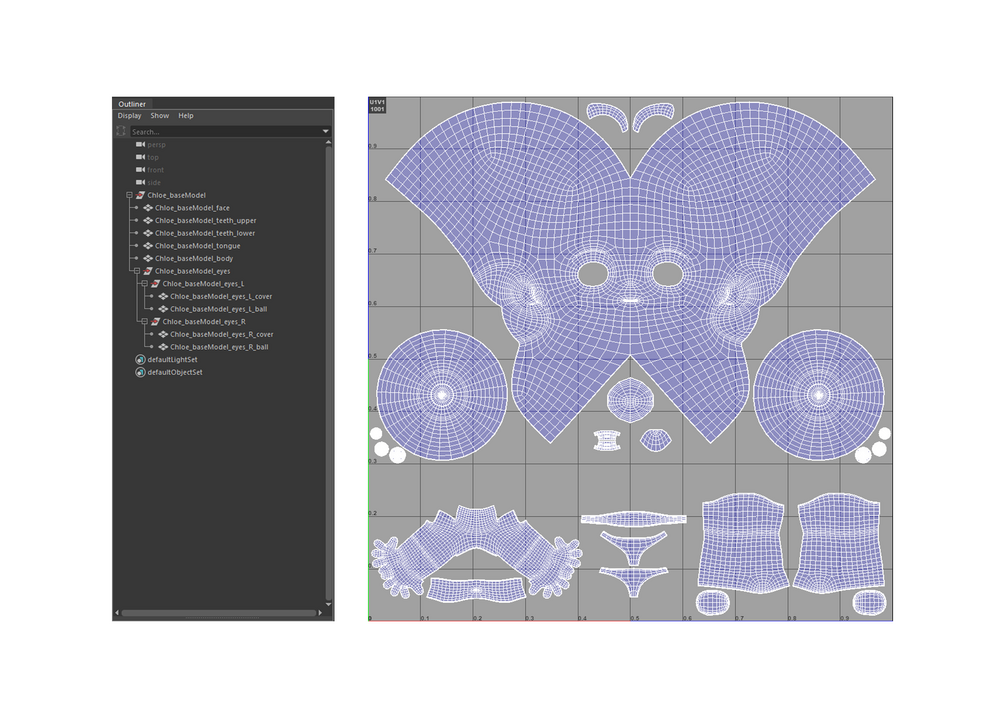The height and width of the screenshot is (718, 1005).
Task: Collapse the Chloe_baseModel hierarchy
Action: pyautogui.click(x=129, y=195)
